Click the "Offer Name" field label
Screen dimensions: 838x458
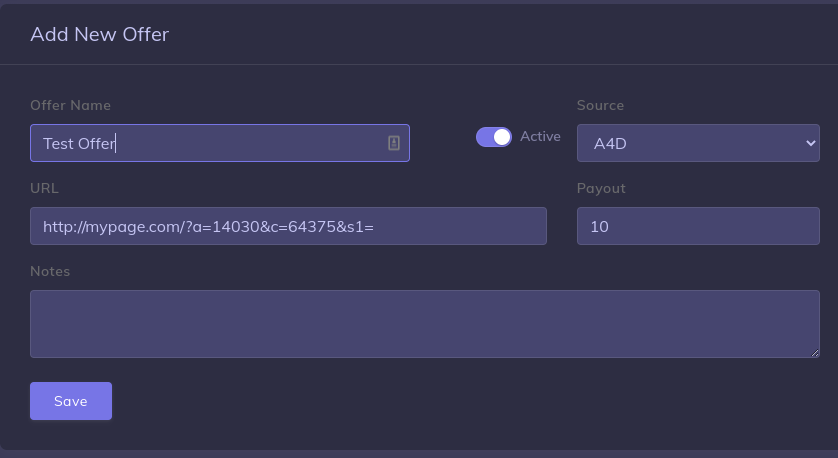point(70,105)
